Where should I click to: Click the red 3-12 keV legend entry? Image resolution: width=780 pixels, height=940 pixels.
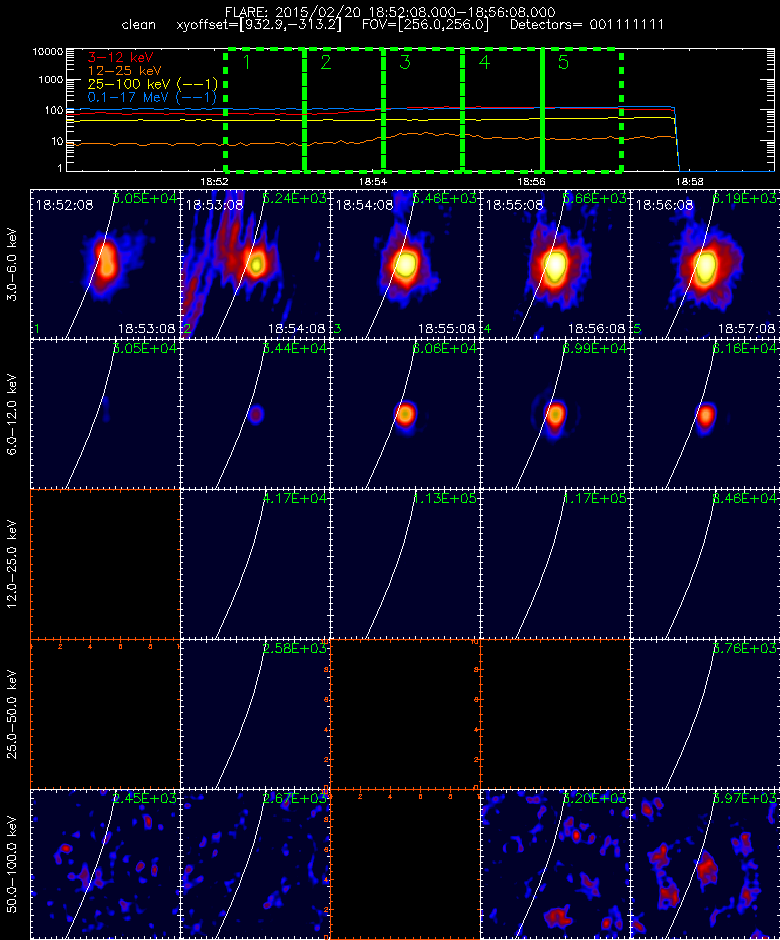coord(121,58)
